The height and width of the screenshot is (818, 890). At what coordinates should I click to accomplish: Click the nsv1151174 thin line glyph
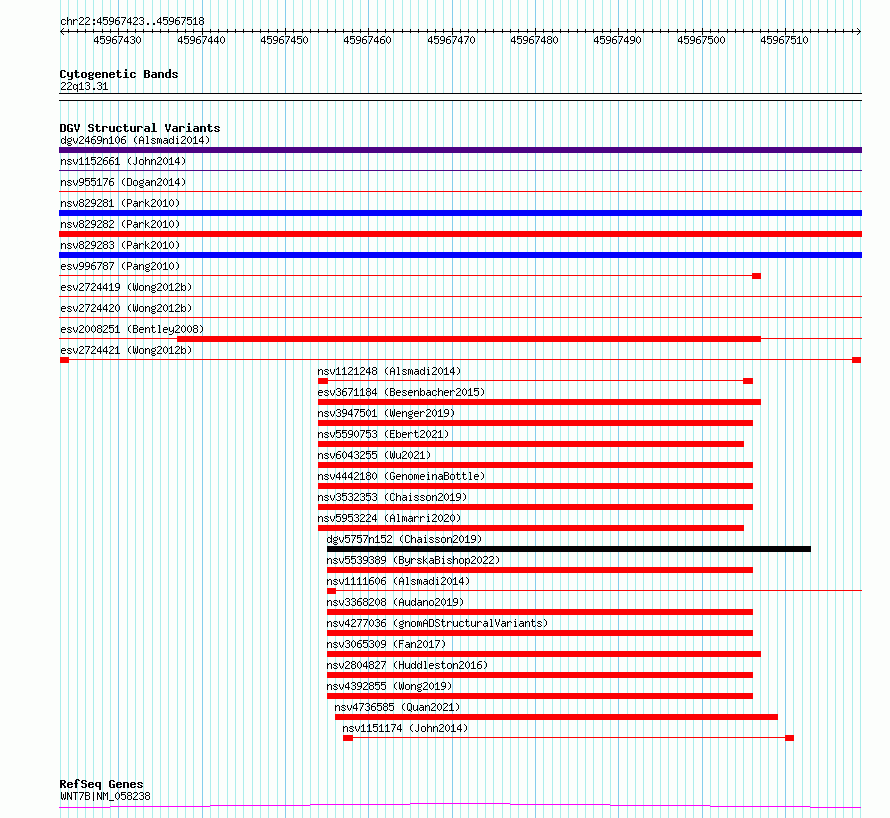(568, 738)
